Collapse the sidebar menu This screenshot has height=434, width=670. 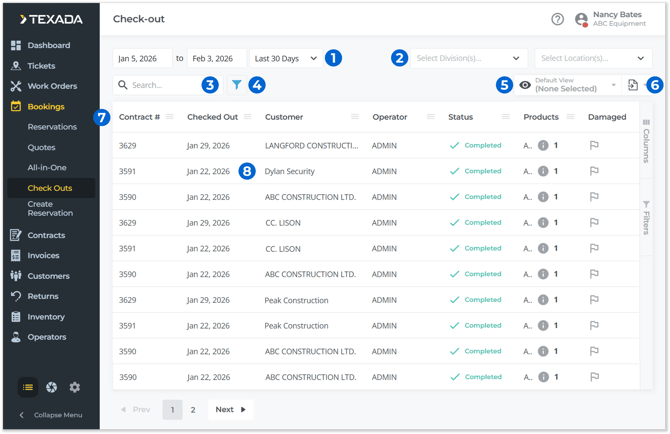pyautogui.click(x=50, y=415)
